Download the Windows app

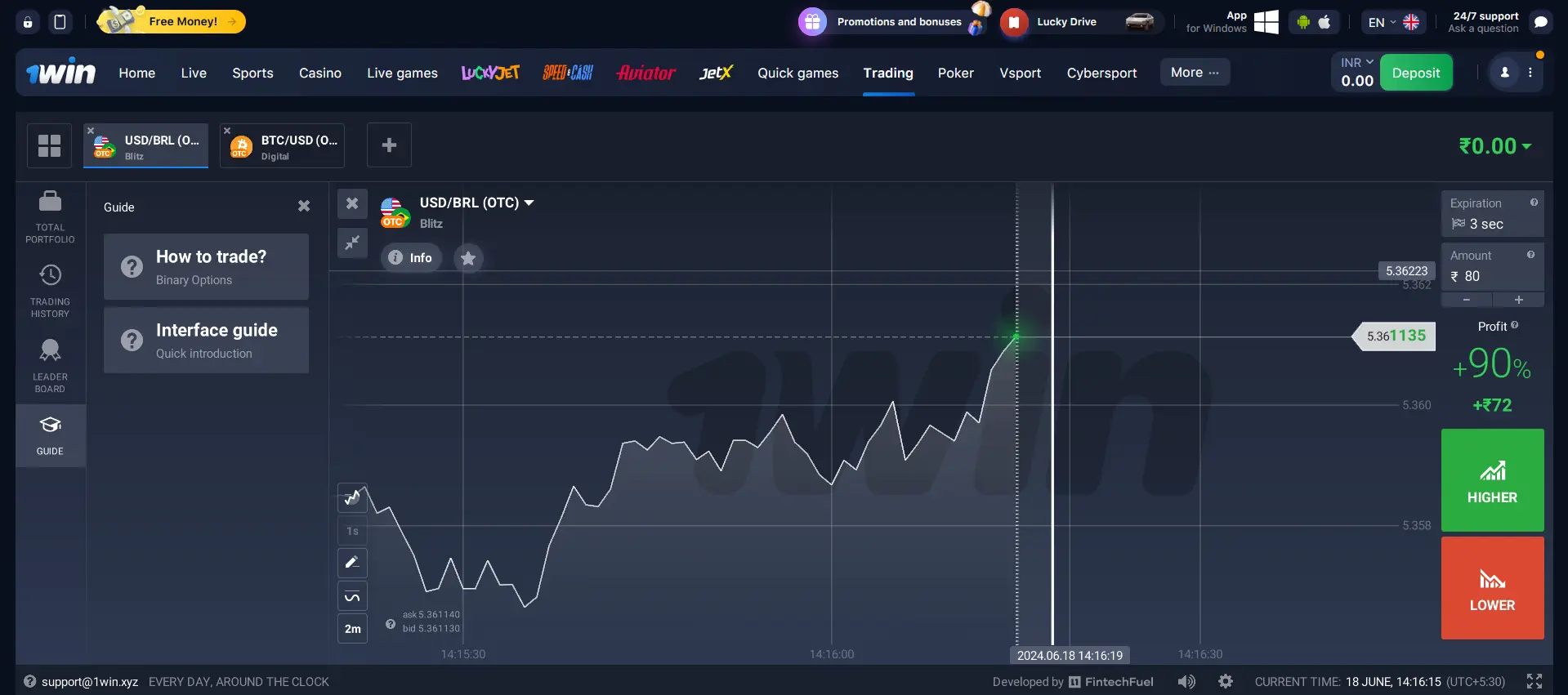click(x=1232, y=22)
